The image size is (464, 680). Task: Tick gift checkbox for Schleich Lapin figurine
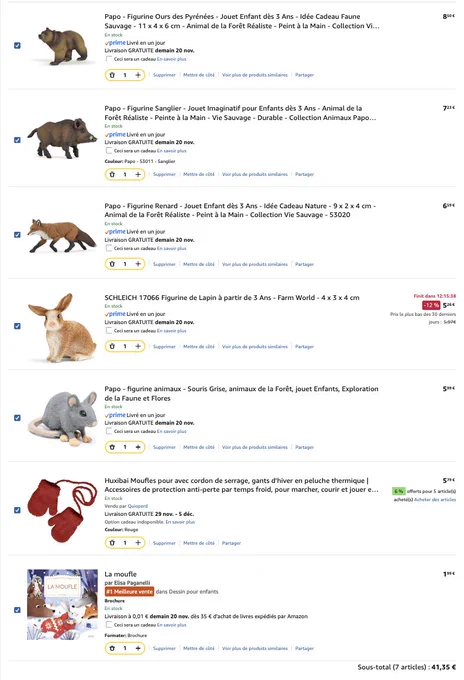[109, 330]
